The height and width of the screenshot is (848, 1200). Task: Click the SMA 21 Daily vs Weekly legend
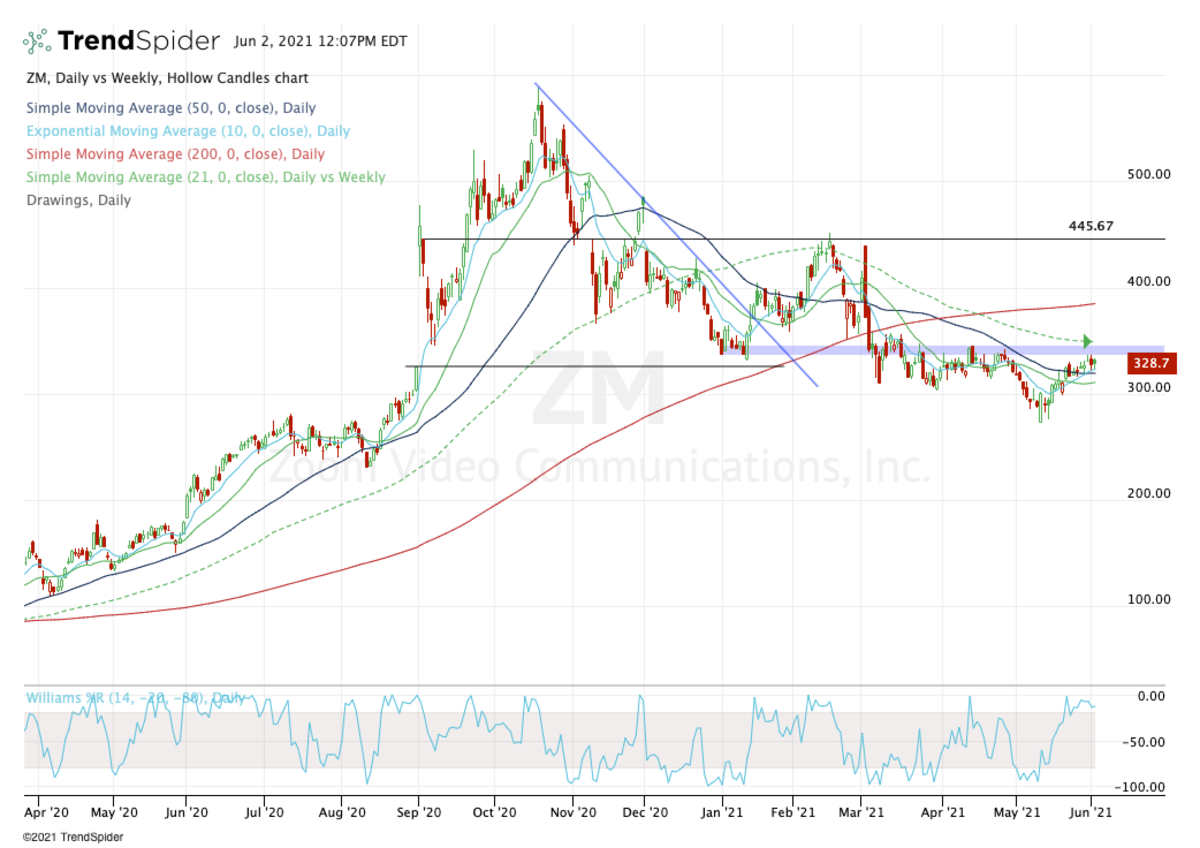pos(205,177)
